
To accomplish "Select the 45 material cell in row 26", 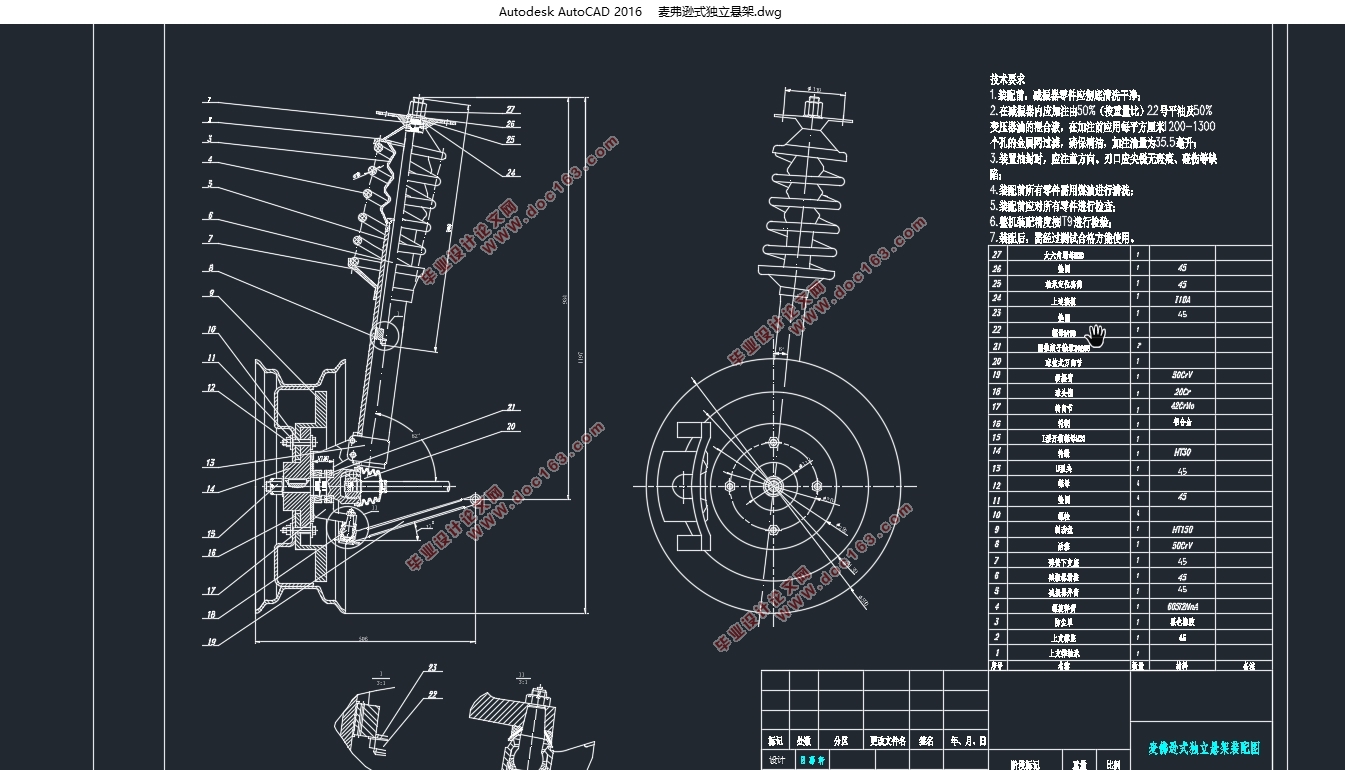I will click(1182, 269).
